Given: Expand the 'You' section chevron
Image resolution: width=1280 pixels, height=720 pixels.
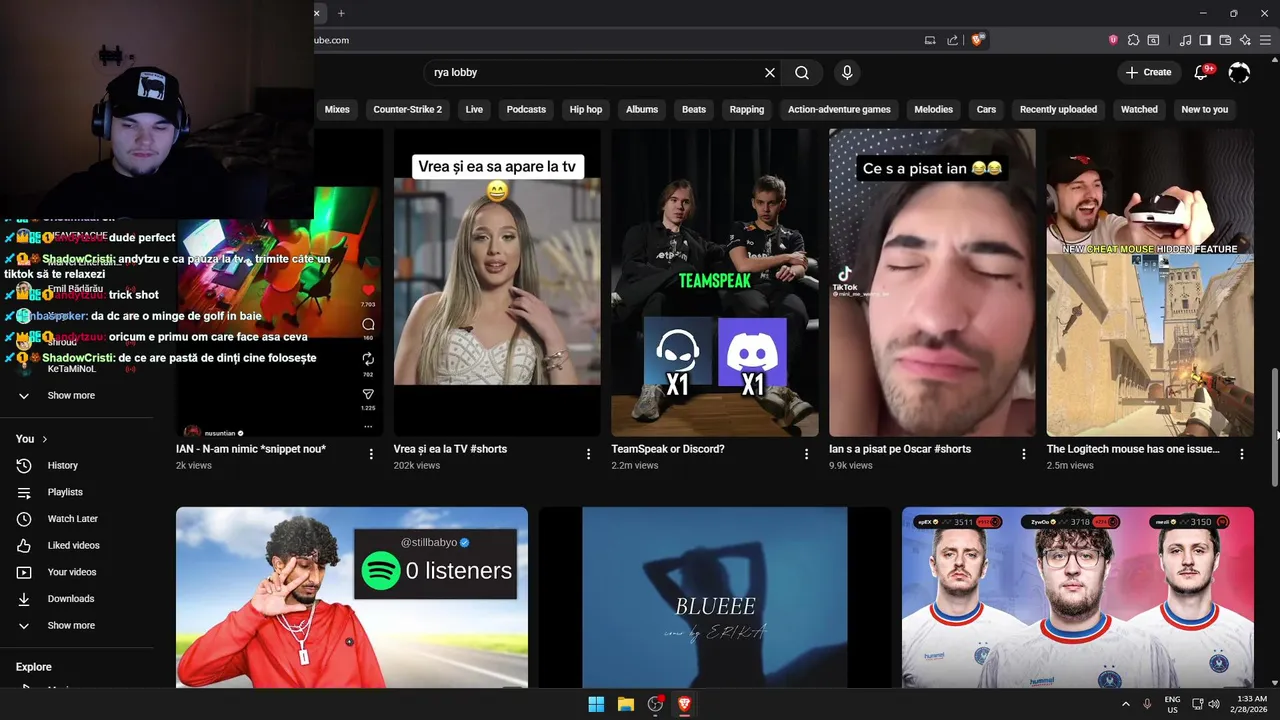Looking at the screenshot, I should click(45, 439).
